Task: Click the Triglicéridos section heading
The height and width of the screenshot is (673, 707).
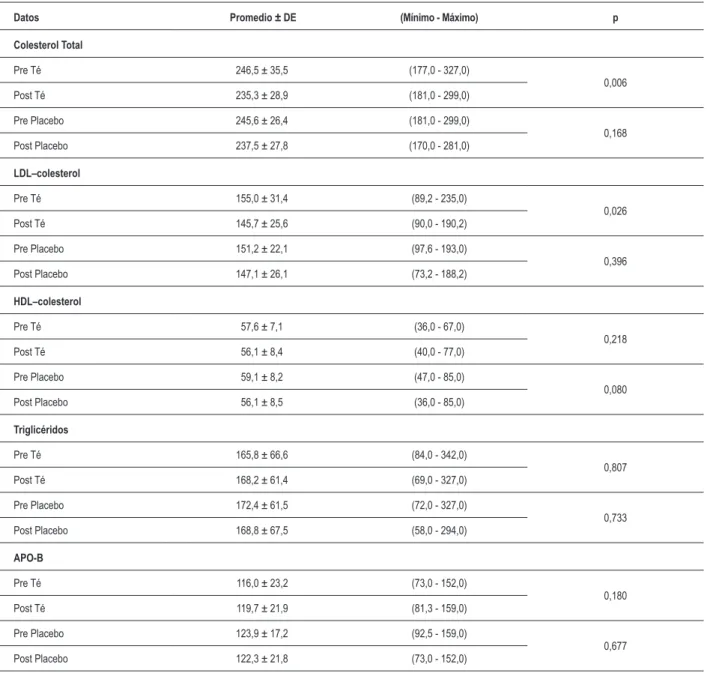Action: point(41,430)
